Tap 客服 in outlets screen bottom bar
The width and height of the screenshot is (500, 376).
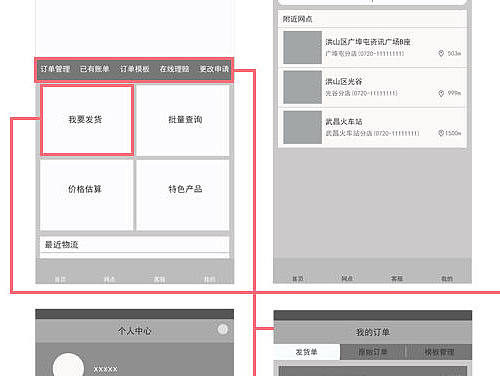click(397, 278)
